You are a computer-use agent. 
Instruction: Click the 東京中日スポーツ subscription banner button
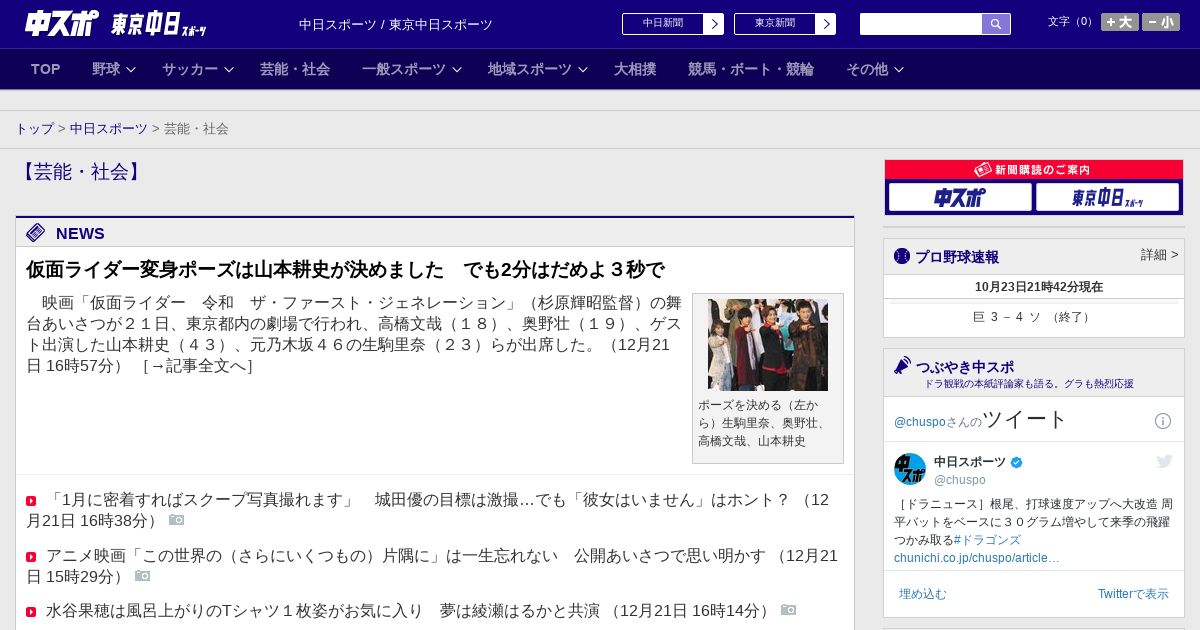[1107, 197]
